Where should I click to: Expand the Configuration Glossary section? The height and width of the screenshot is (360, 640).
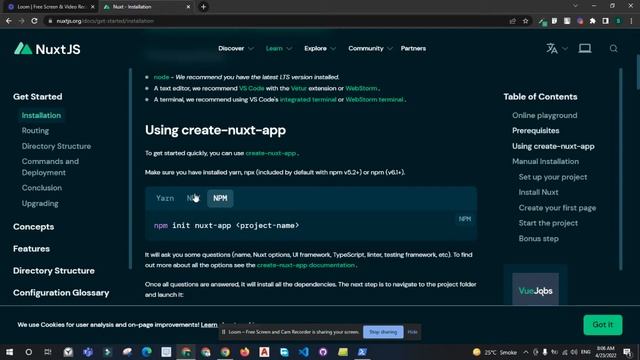click(x=61, y=293)
